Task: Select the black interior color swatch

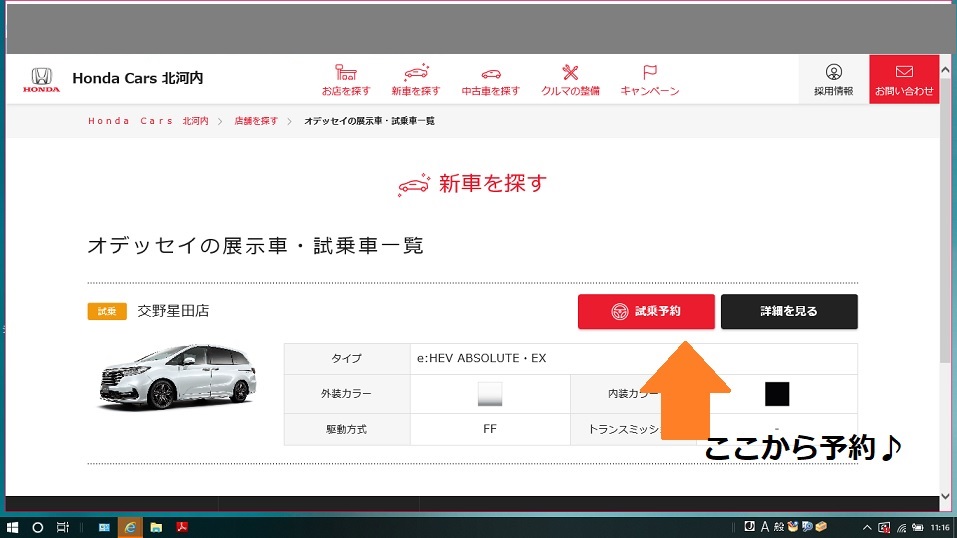Action: (777, 394)
